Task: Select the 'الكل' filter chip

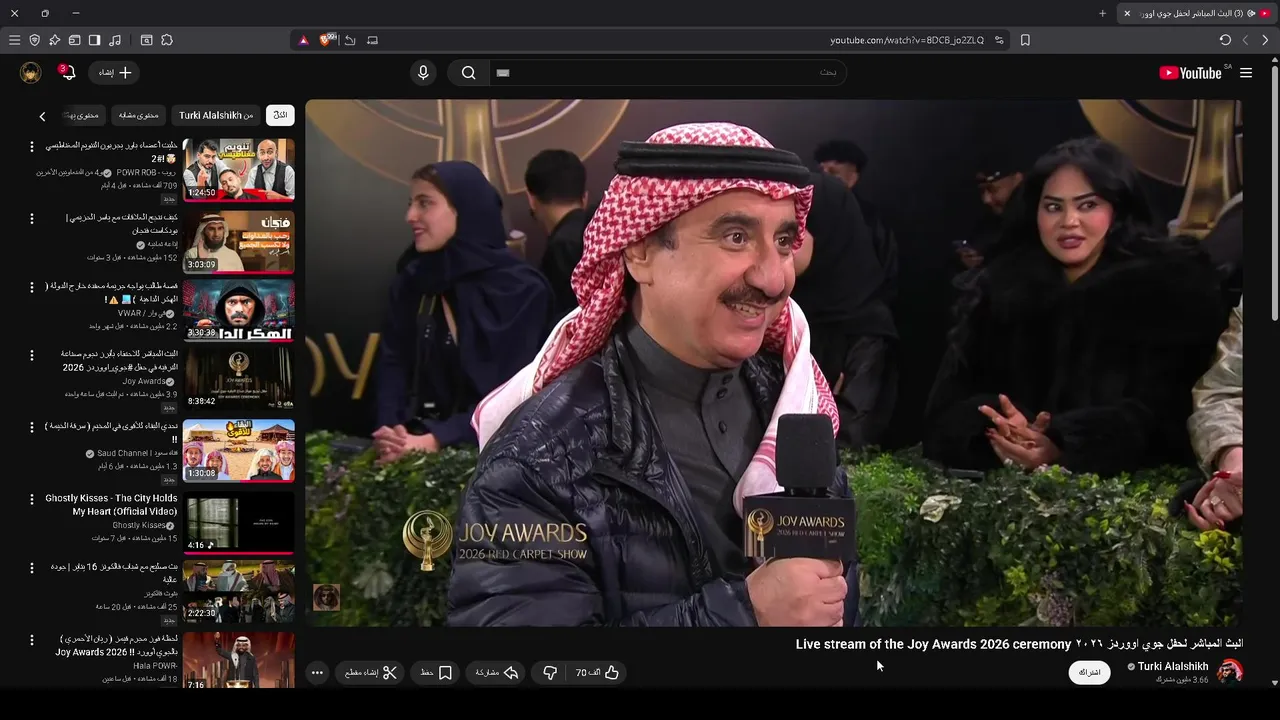Action: pos(280,115)
